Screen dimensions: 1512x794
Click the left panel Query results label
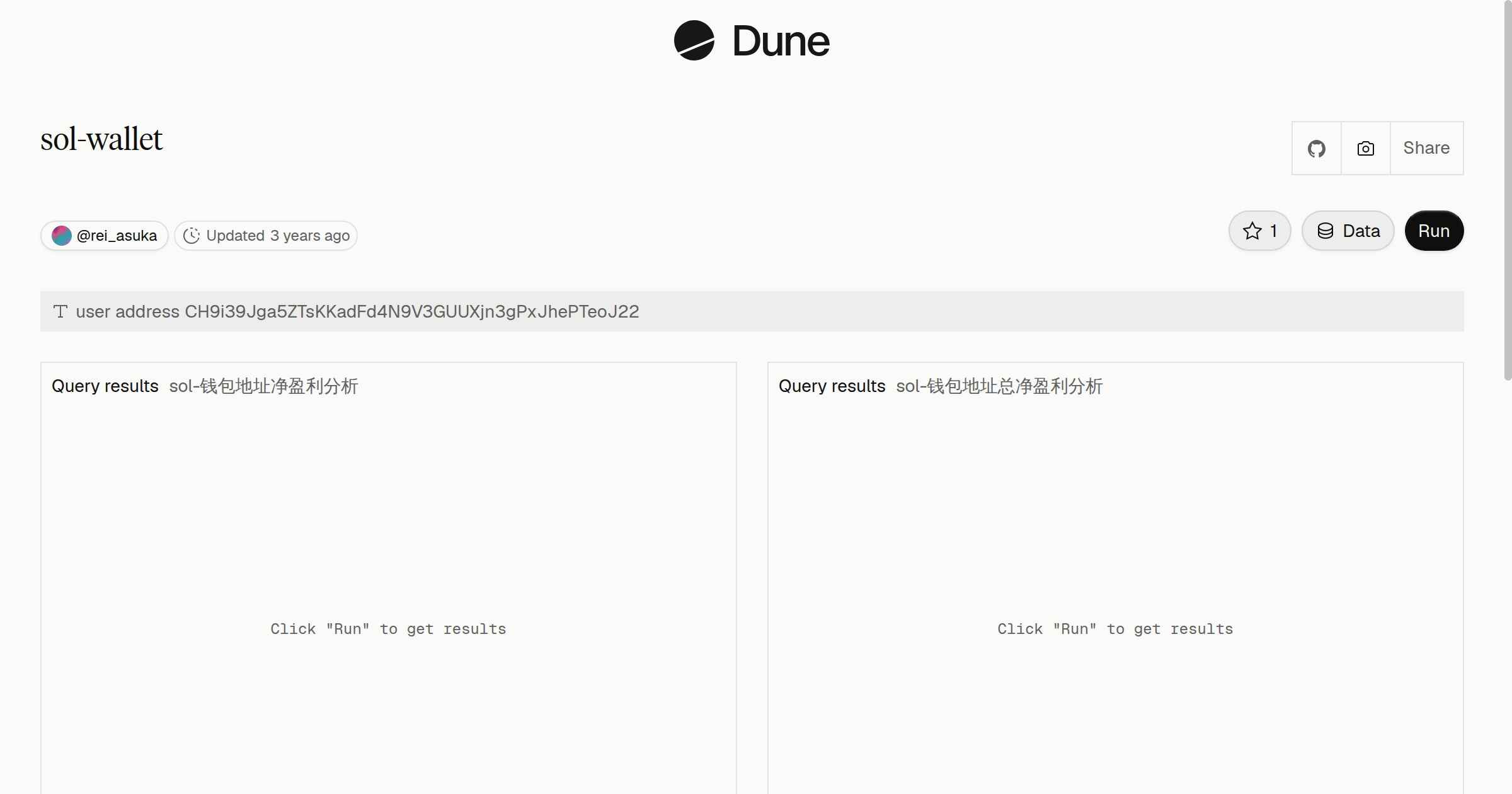(105, 386)
